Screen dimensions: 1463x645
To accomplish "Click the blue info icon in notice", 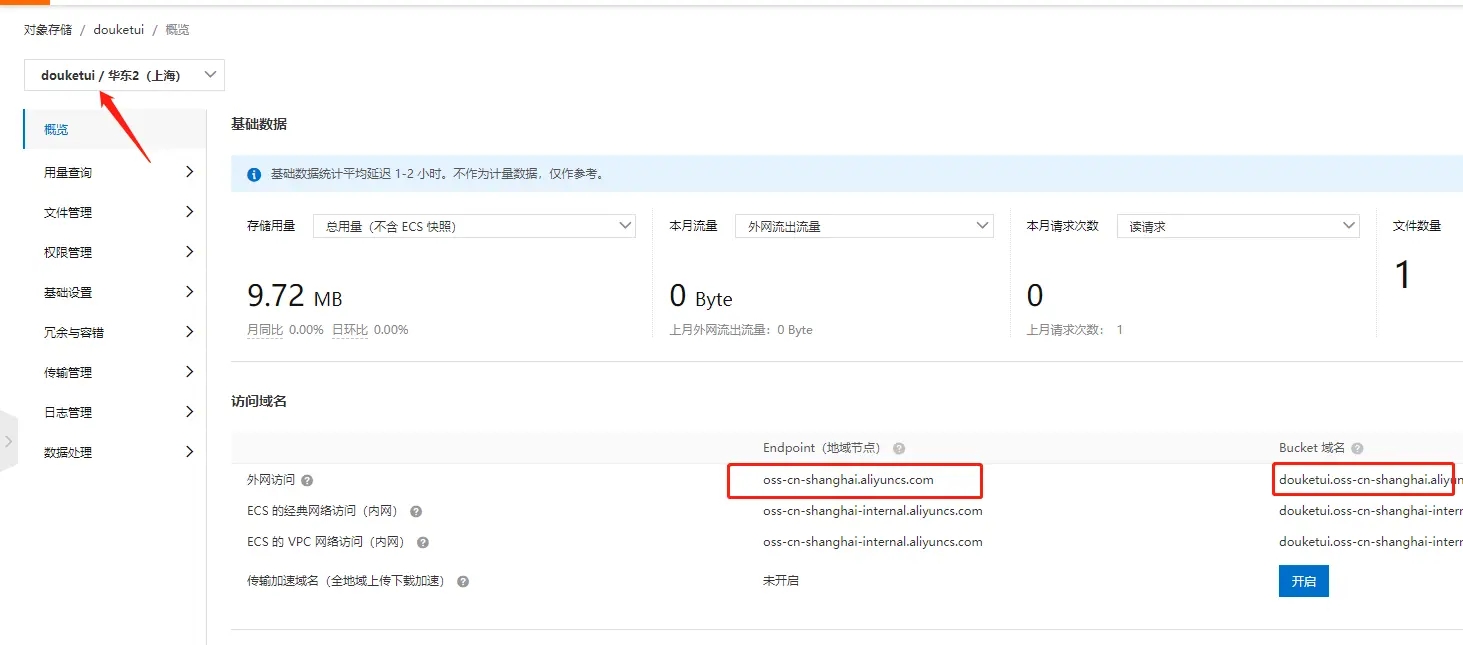I will click(x=254, y=174).
